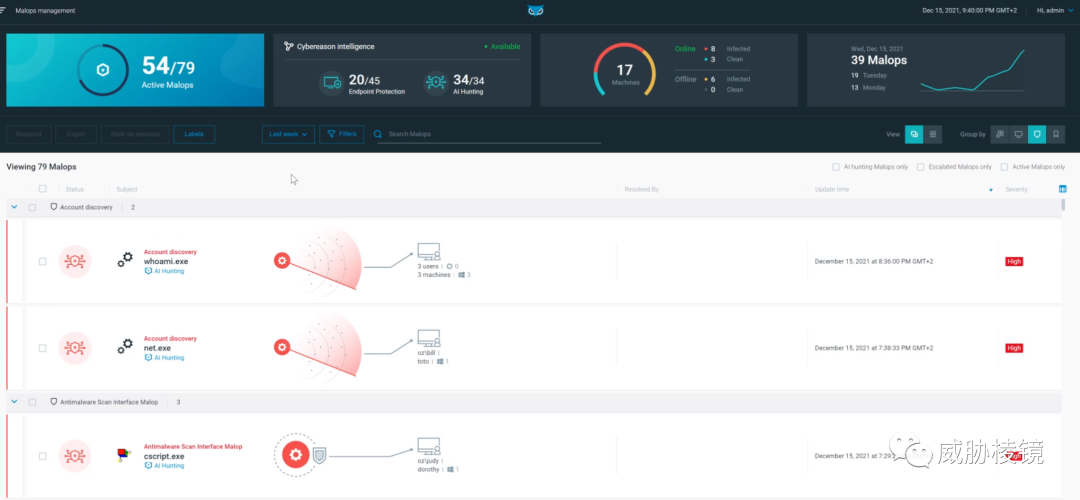Click the net.exe row status bug icon
This screenshot has width=1080, height=500.
[74, 348]
